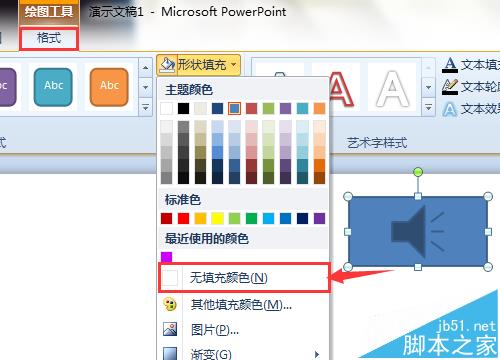Click the right middle sizing handle

click(x=488, y=232)
